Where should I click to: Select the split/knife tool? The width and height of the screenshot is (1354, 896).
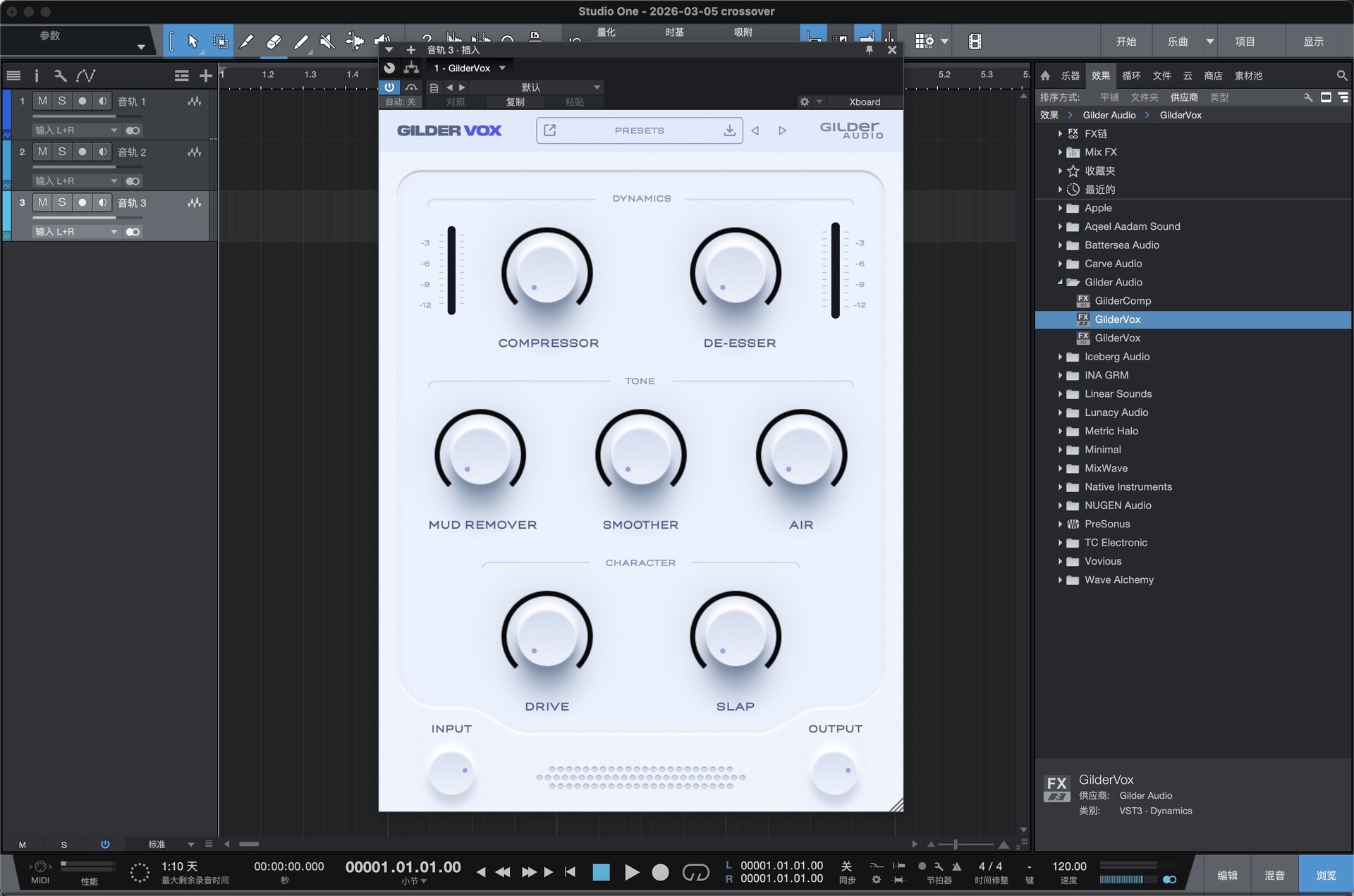(247, 40)
